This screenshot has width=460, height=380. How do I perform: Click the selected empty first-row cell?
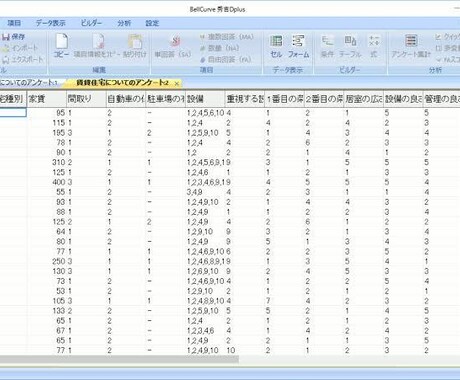13,113
